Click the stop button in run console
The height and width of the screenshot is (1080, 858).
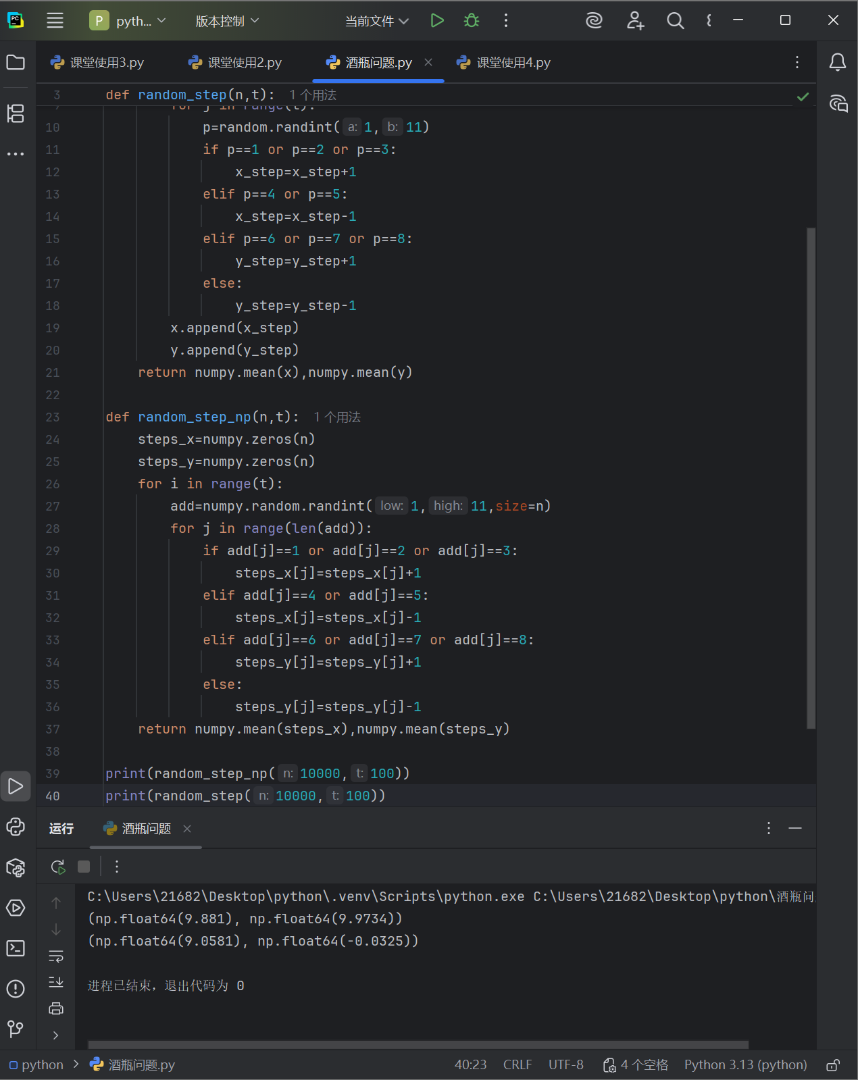tap(84, 866)
